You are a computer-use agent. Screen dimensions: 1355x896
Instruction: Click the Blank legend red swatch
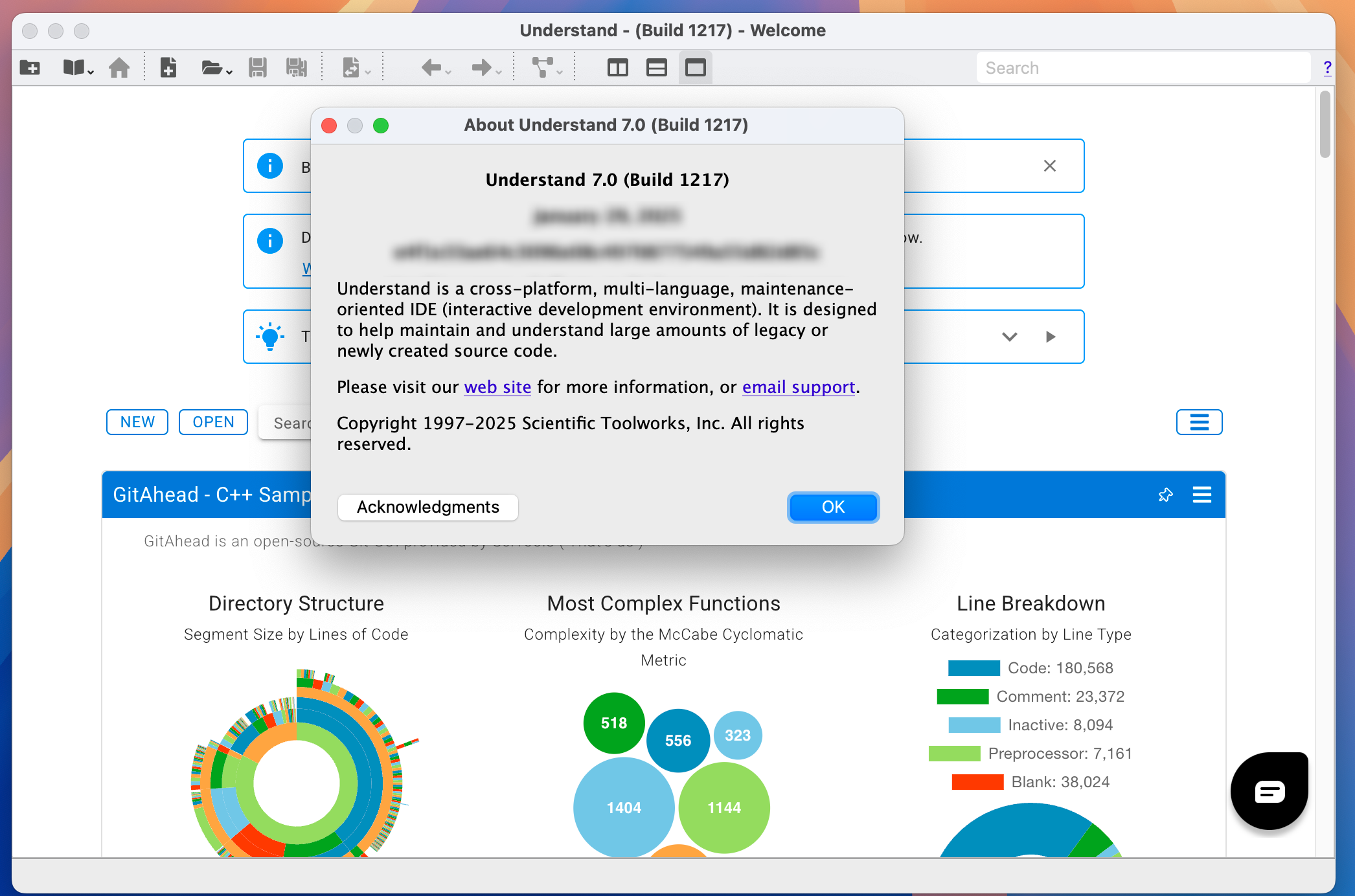(x=977, y=782)
